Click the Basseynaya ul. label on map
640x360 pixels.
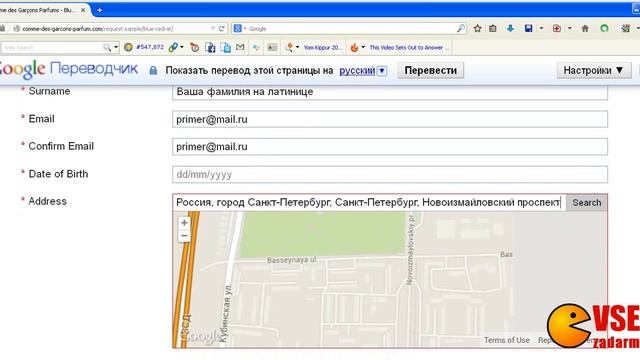[292, 260]
